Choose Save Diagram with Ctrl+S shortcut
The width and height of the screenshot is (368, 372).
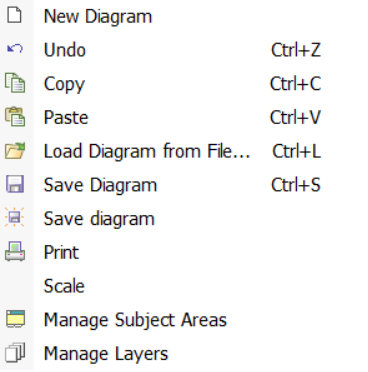coord(184,185)
